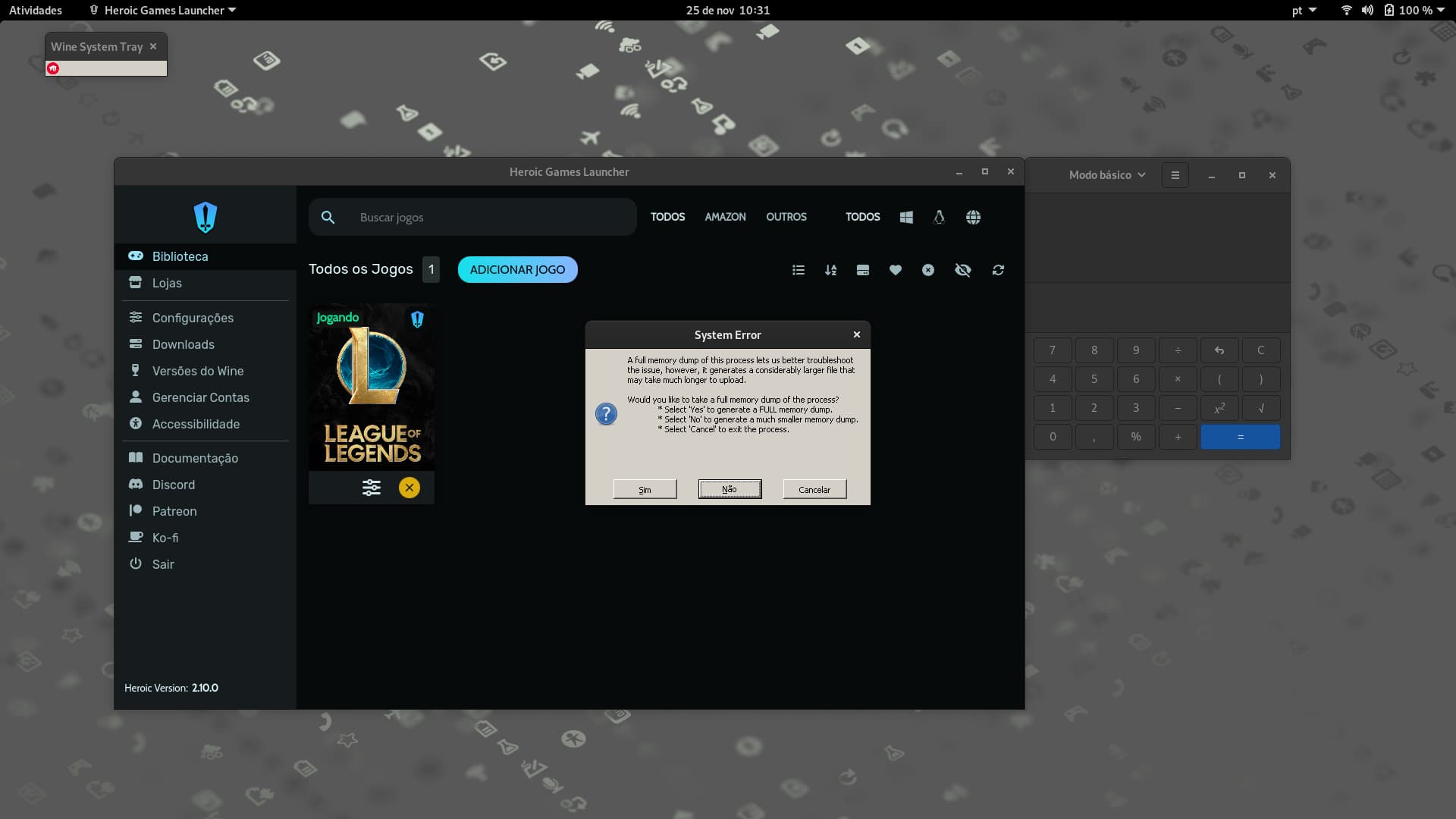Open Lojas in the sidebar
This screenshot has width=1456, height=819.
tap(206, 283)
